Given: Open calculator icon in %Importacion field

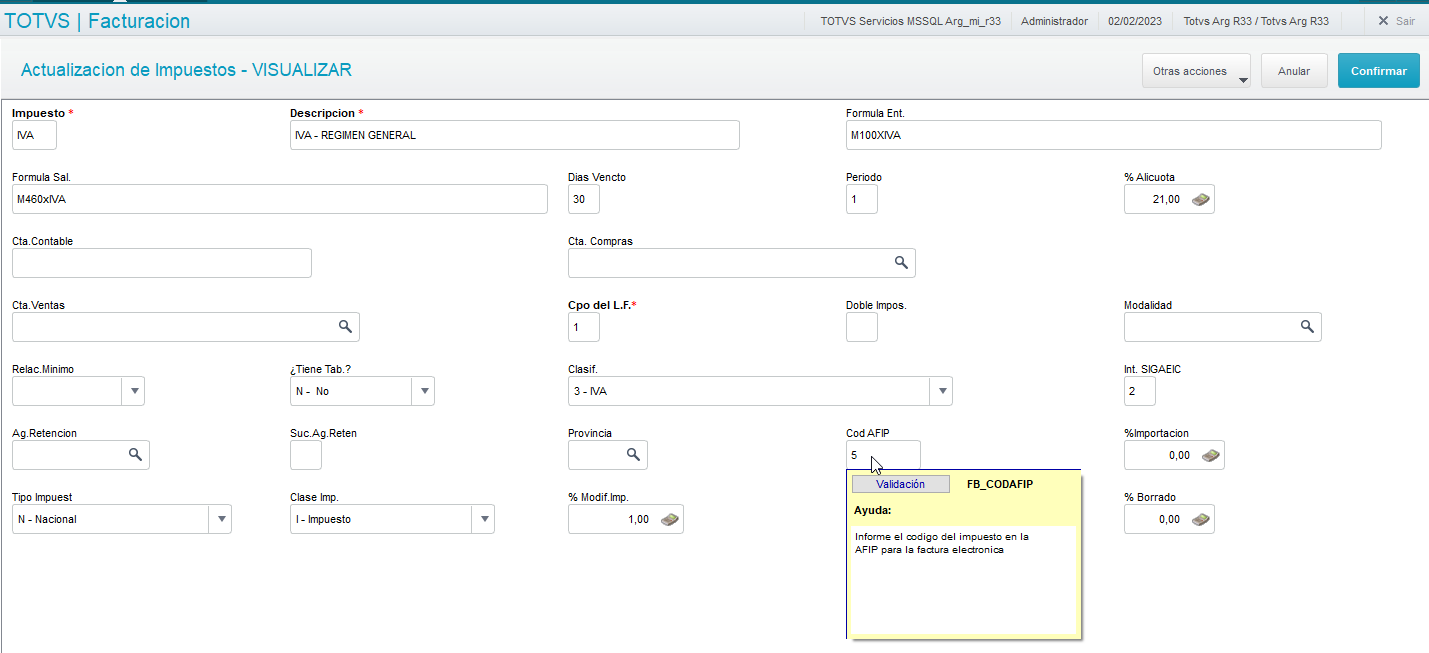Looking at the screenshot, I should tap(1211, 455).
